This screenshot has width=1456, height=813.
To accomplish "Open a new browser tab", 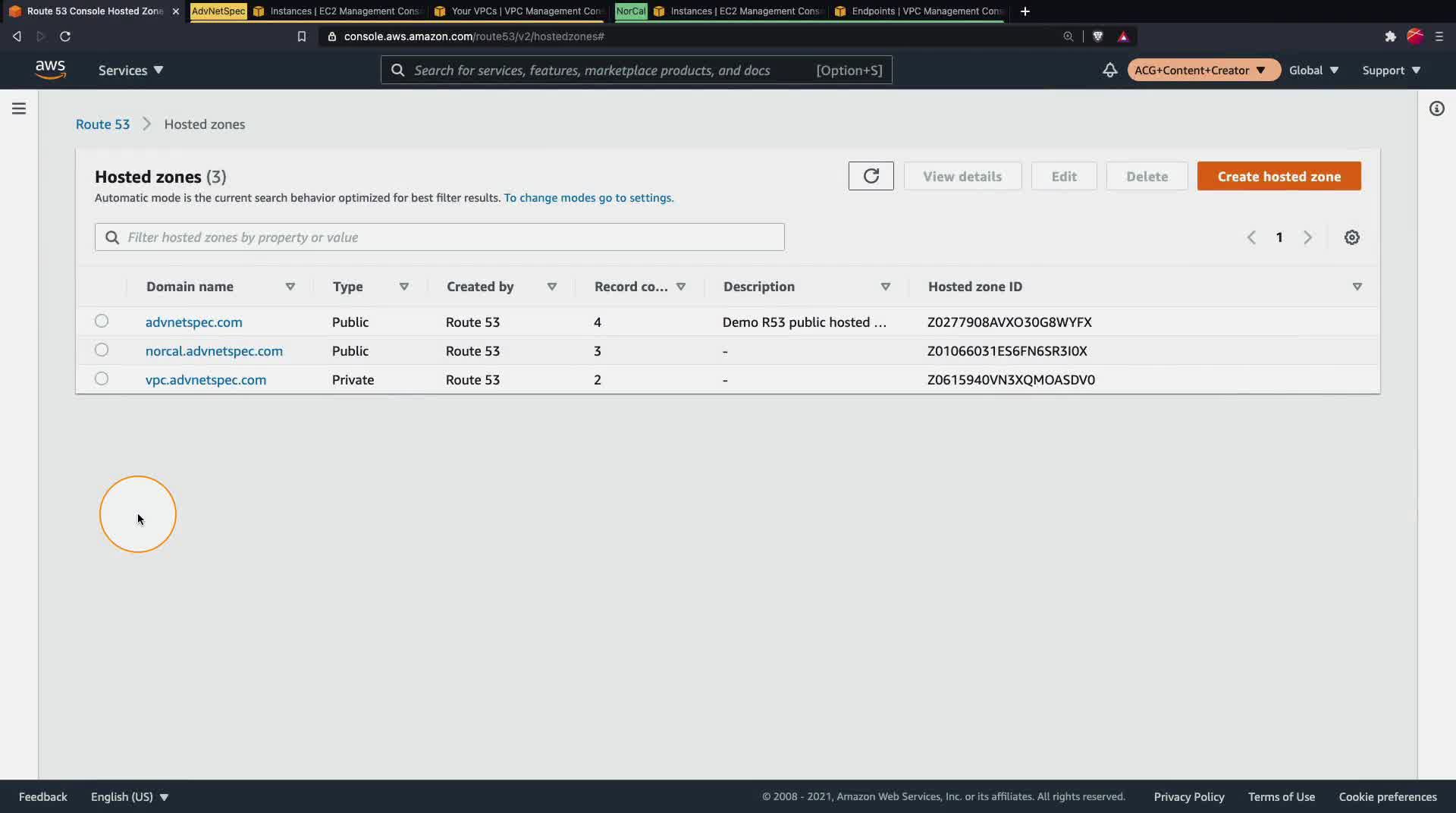I will tap(1025, 11).
